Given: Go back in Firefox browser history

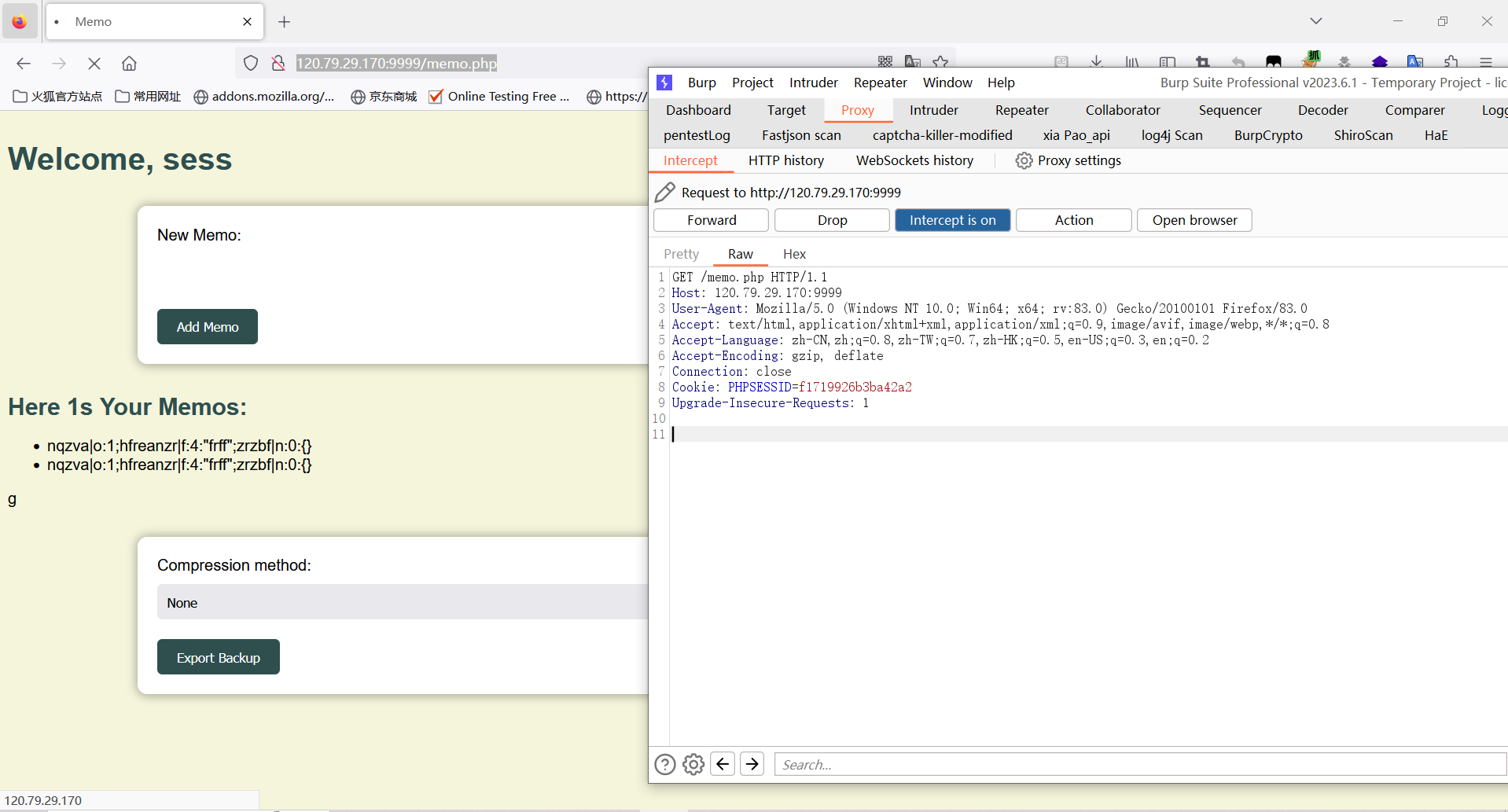Looking at the screenshot, I should click(24, 64).
